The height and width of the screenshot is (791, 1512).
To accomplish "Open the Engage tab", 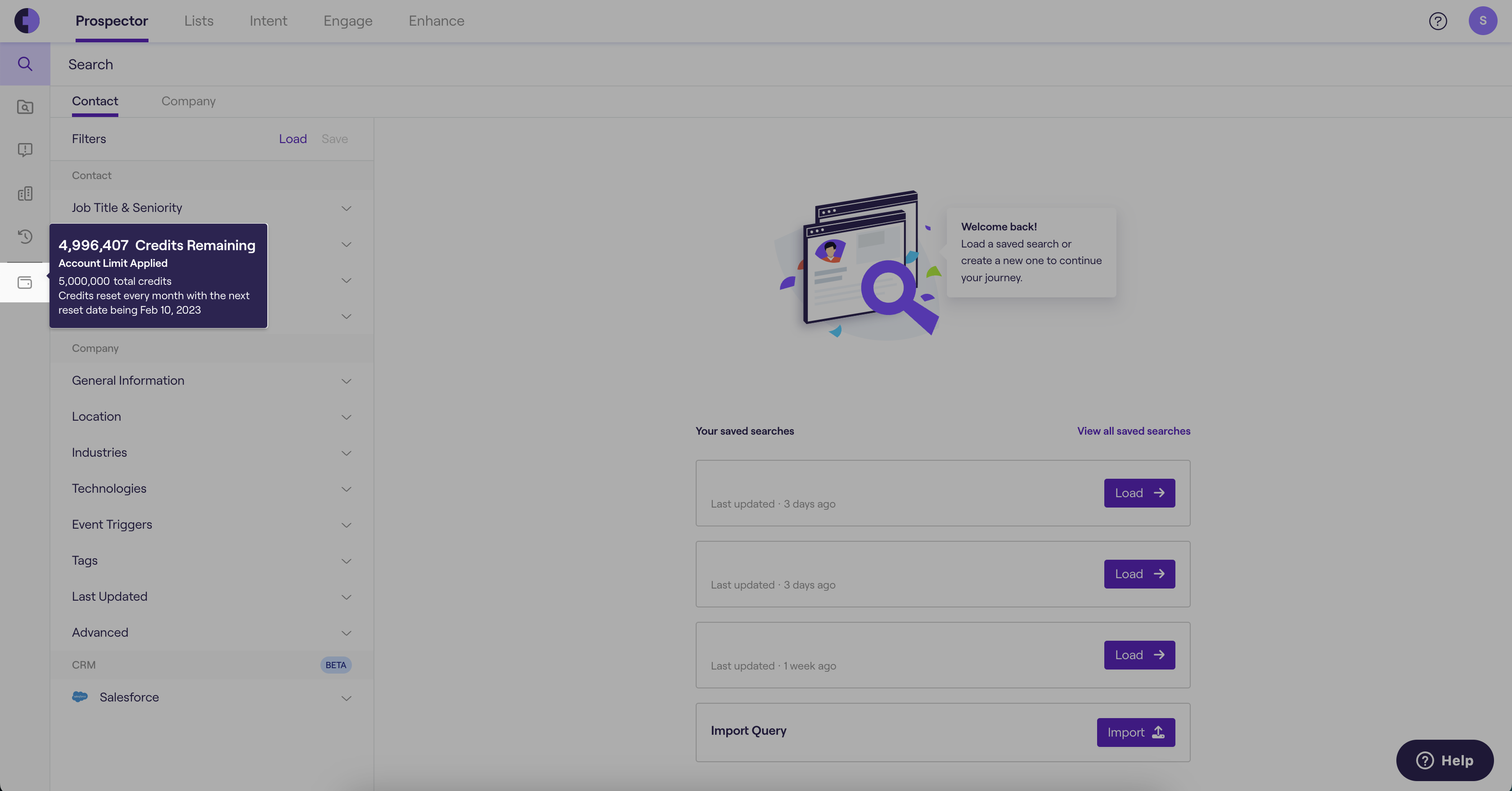I will tap(347, 21).
